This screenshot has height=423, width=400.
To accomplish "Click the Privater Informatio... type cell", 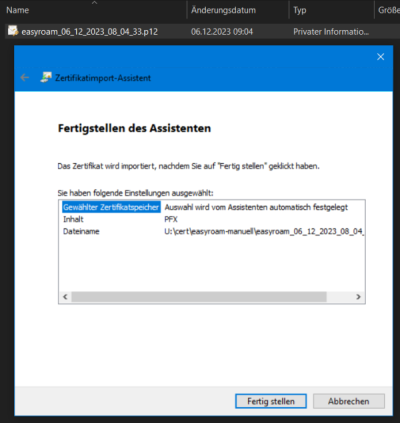I will [331, 32].
